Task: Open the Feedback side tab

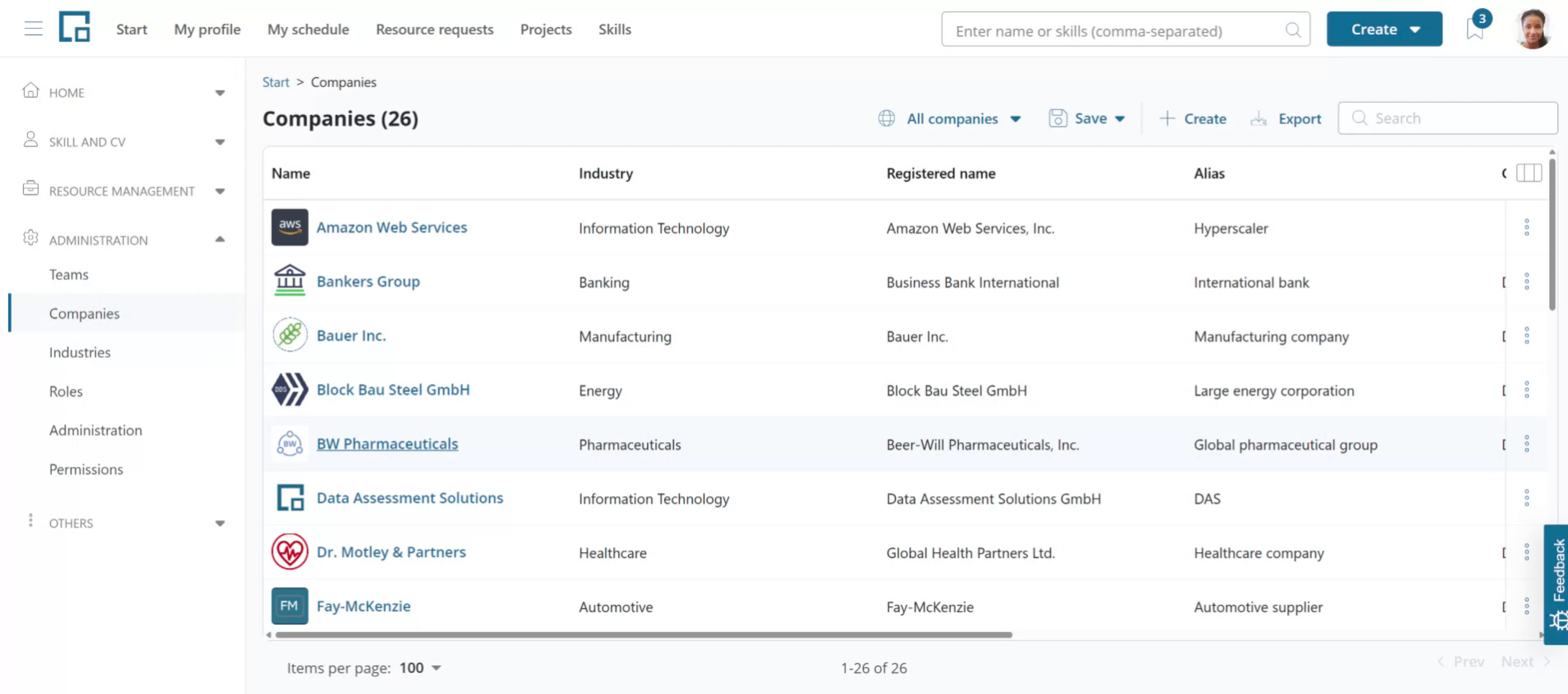Action: (1556, 584)
